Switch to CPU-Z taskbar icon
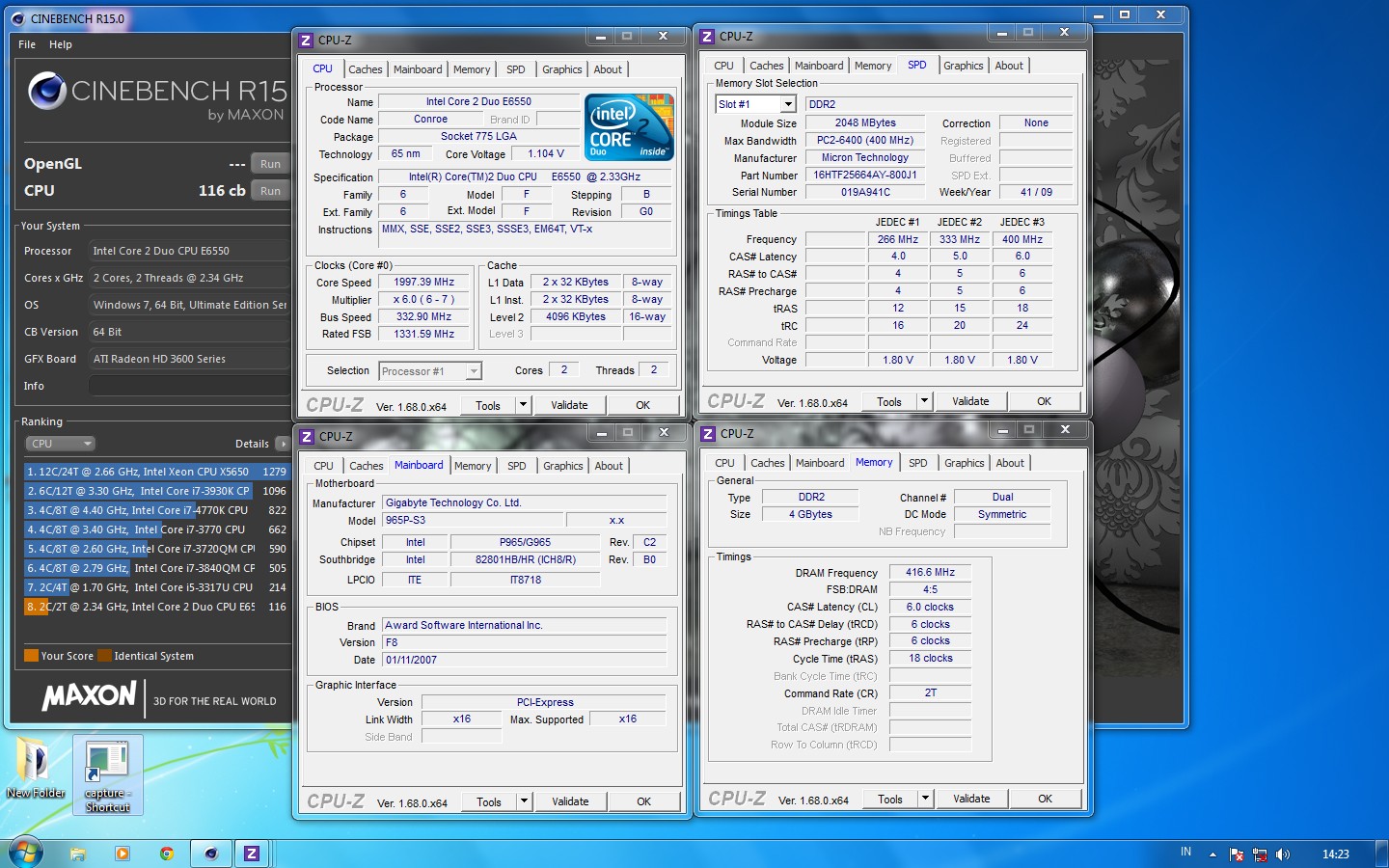Screen dimensions: 1389x868 [252, 854]
